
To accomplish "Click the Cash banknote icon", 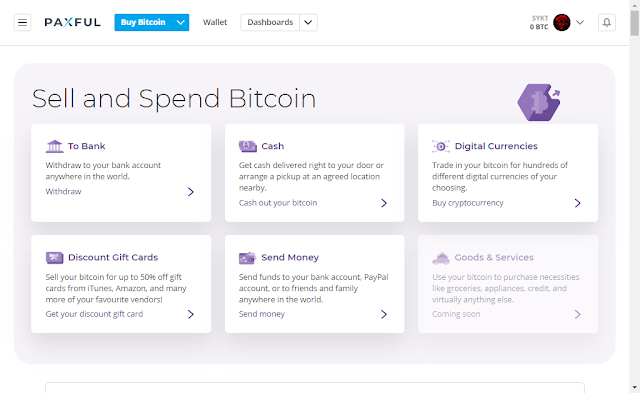I will [x=248, y=146].
